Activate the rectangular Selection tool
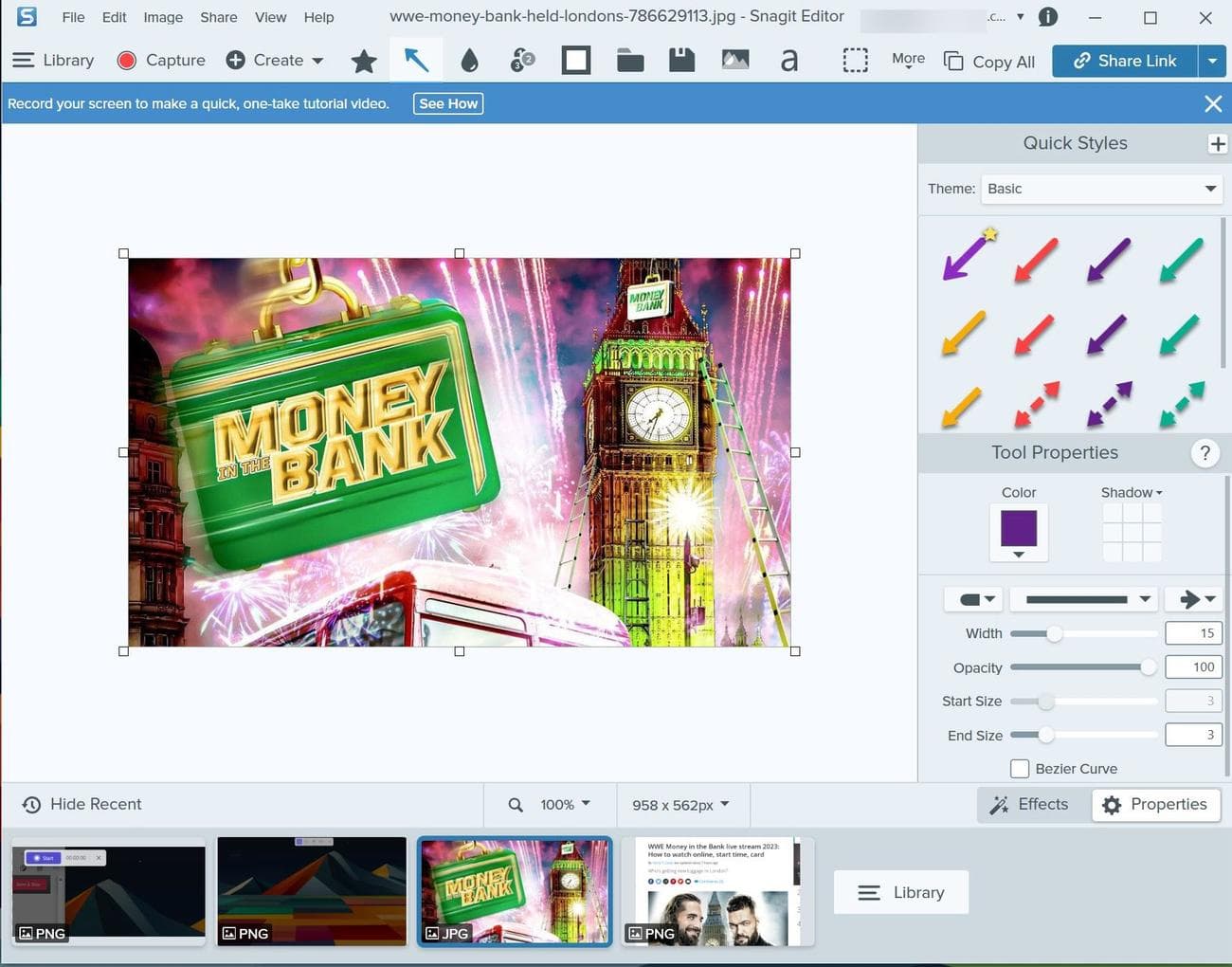The width and height of the screenshot is (1232, 967). pos(855,59)
